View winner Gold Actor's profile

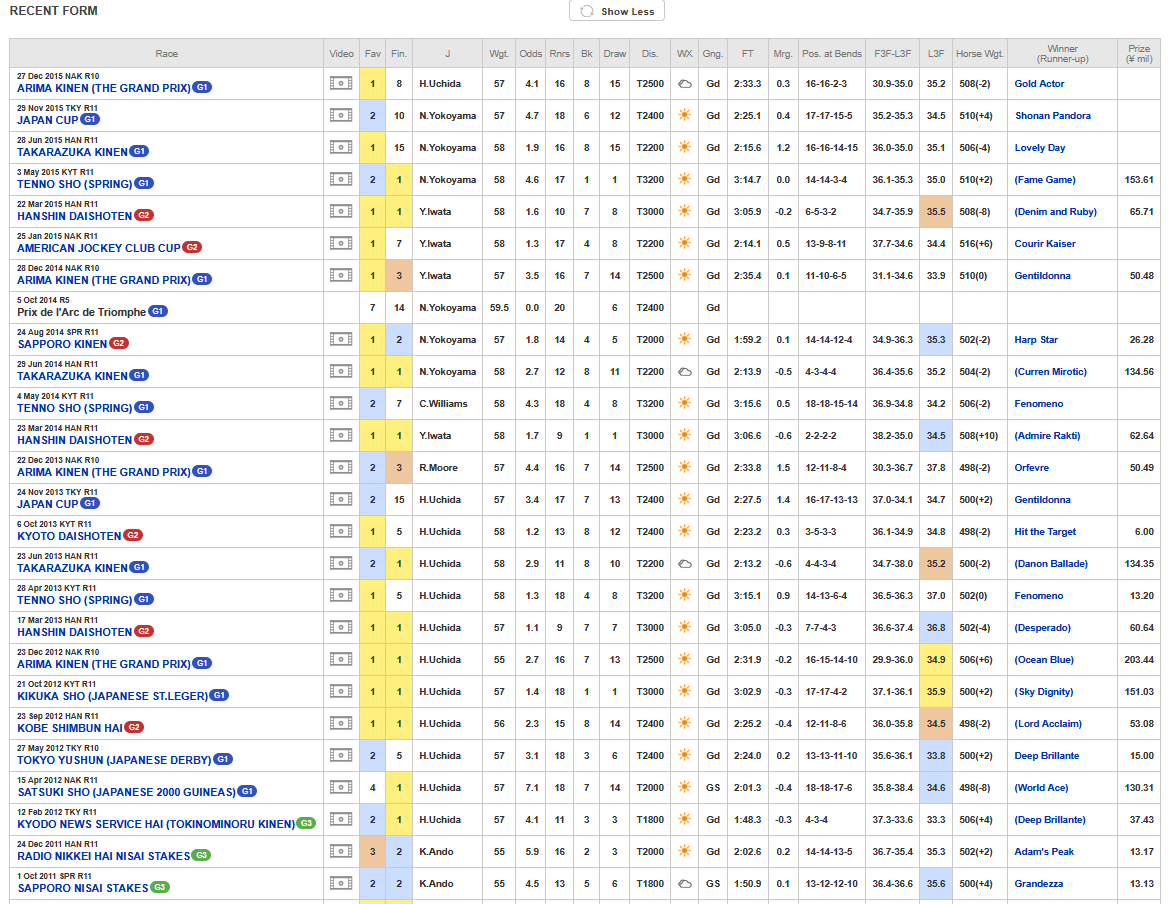point(1039,84)
